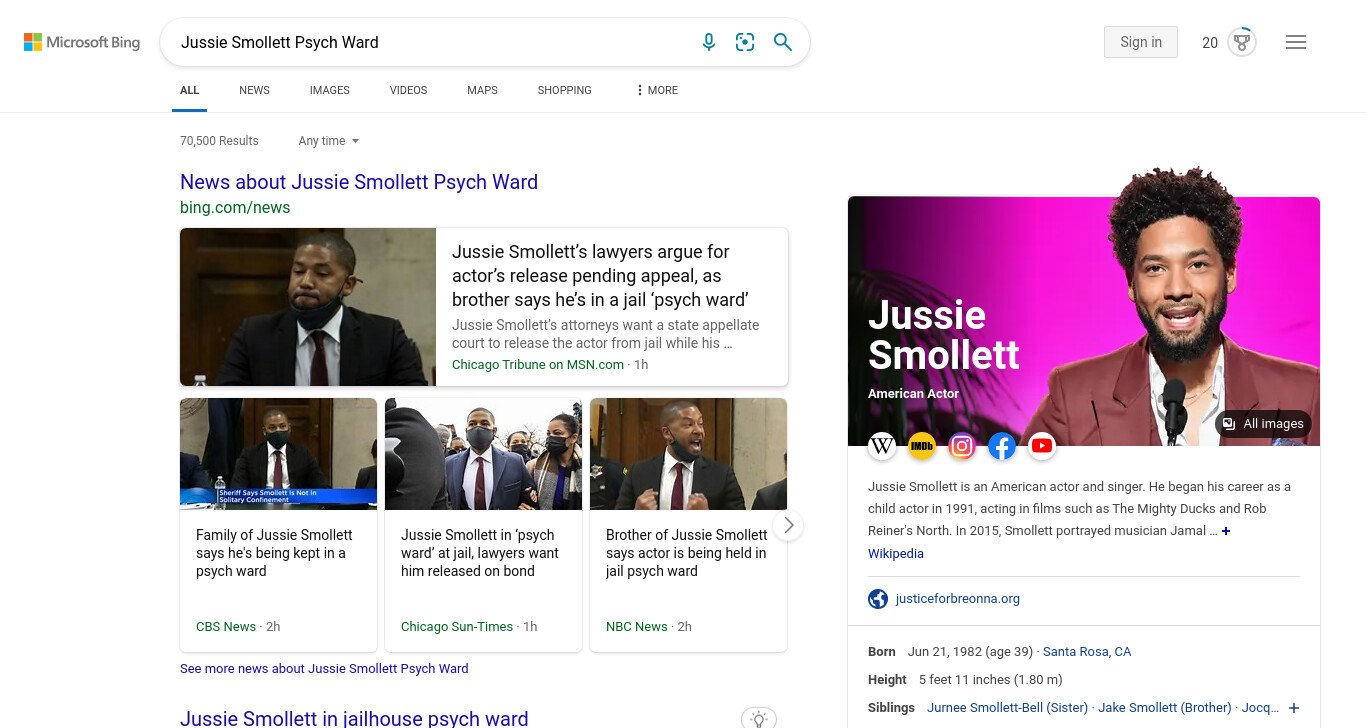Open News about Jussie Smollett Psych Ward heading
Screen dimensions: 1366x728
(x=359, y=182)
